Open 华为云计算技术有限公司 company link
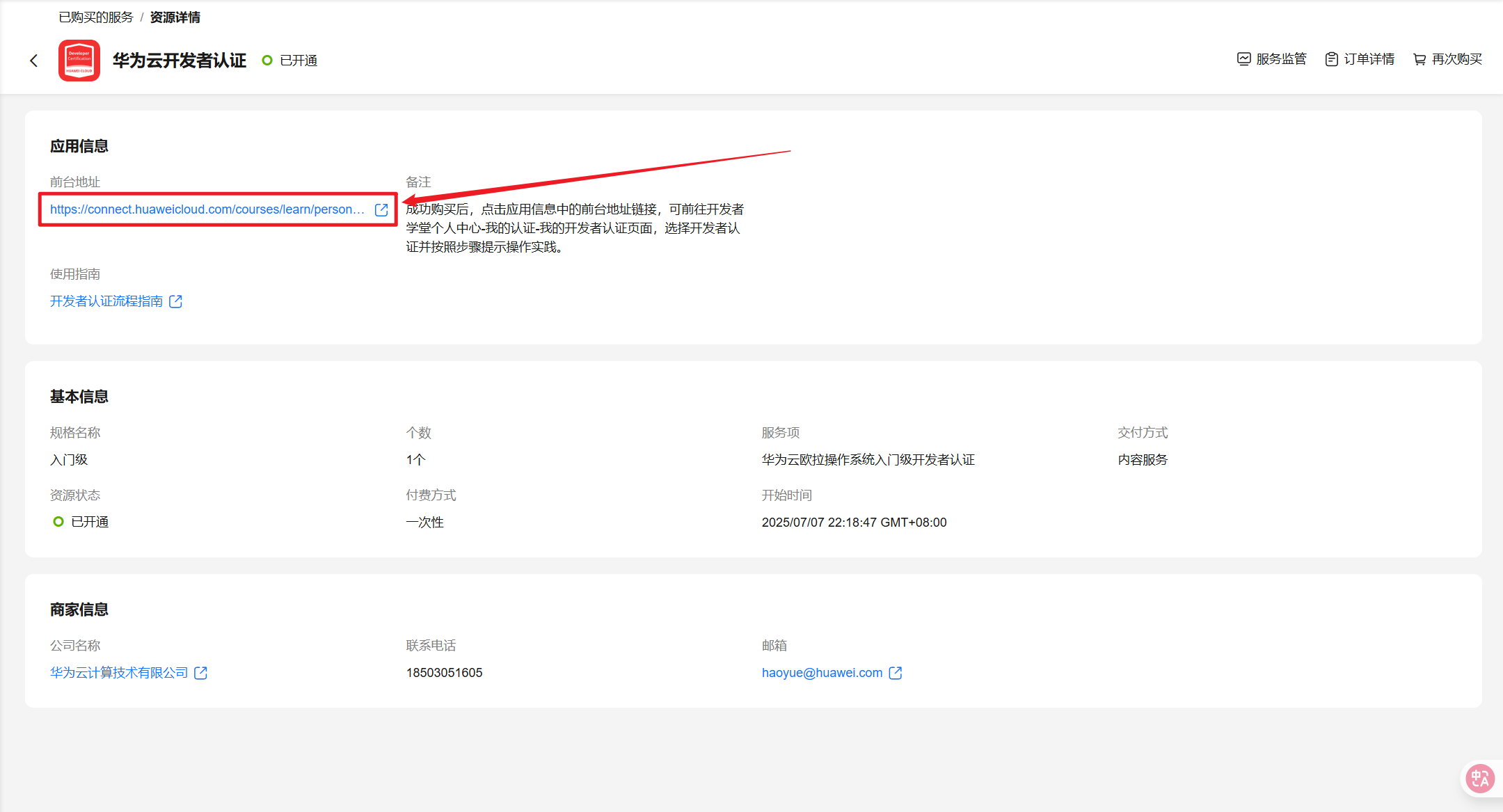Viewport: 1503px width, 812px height. [x=119, y=673]
